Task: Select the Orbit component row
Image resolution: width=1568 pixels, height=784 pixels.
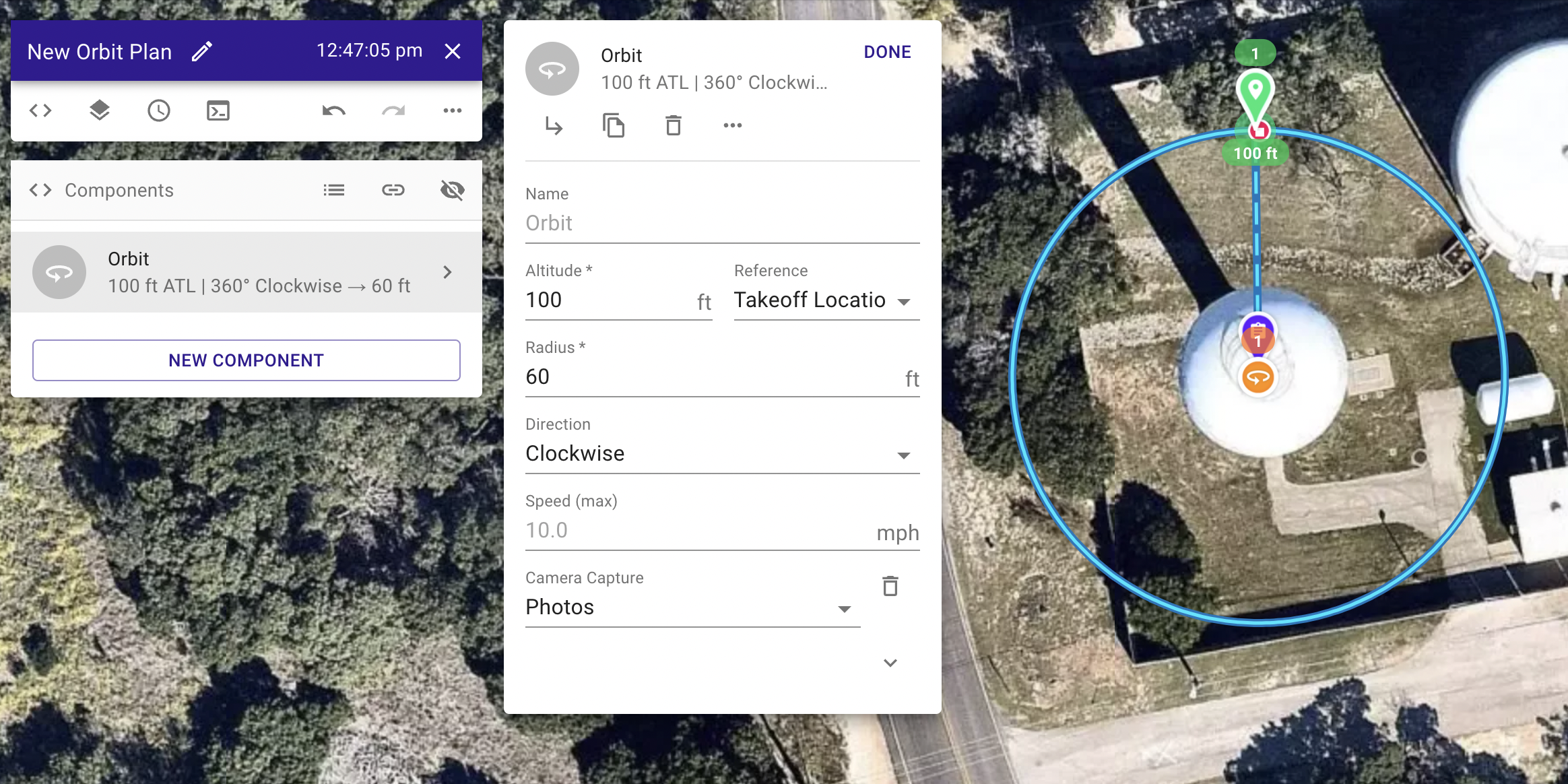Action: (247, 272)
